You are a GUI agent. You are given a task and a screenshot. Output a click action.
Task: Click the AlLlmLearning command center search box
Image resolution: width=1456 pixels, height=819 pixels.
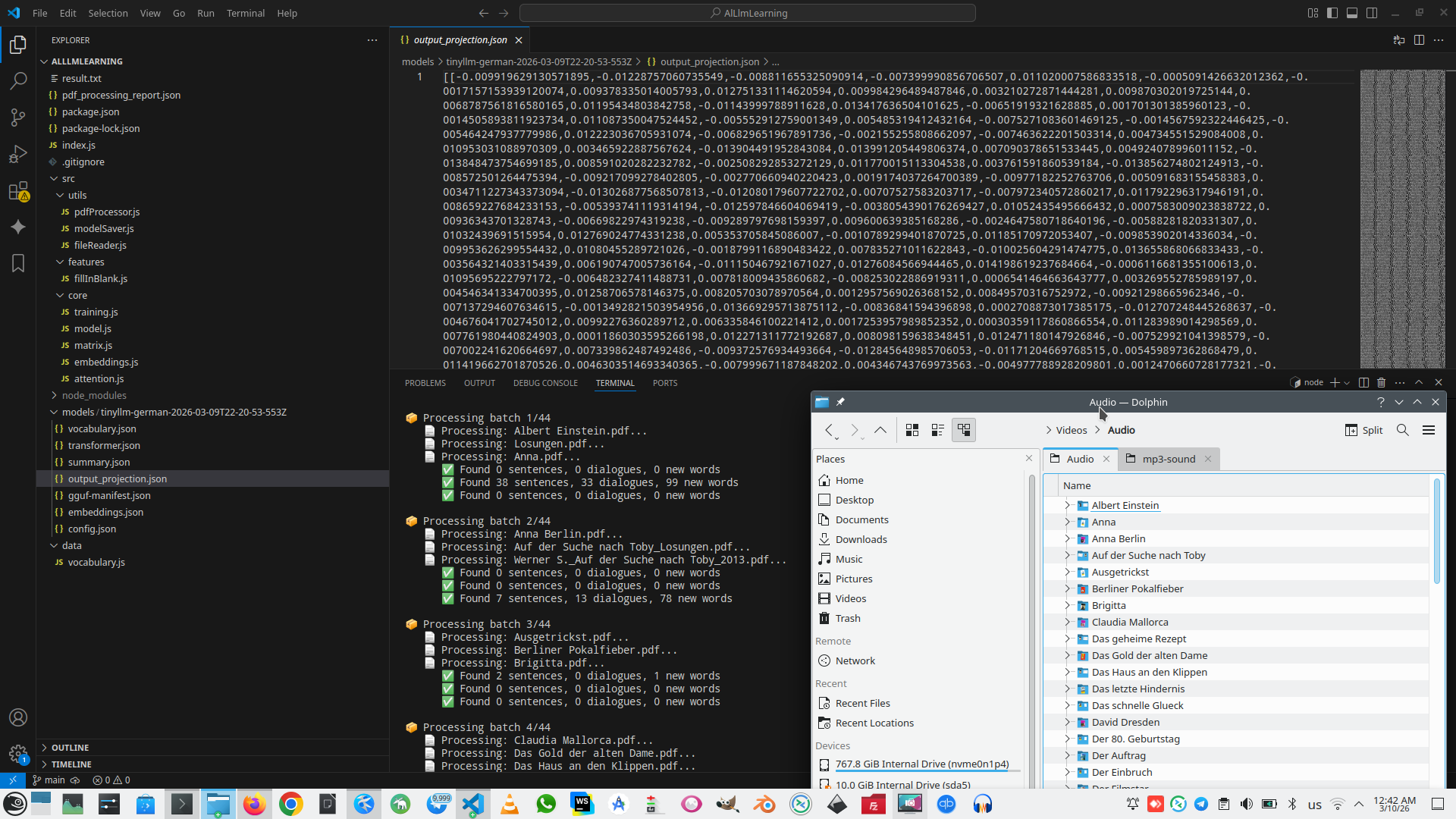click(747, 13)
